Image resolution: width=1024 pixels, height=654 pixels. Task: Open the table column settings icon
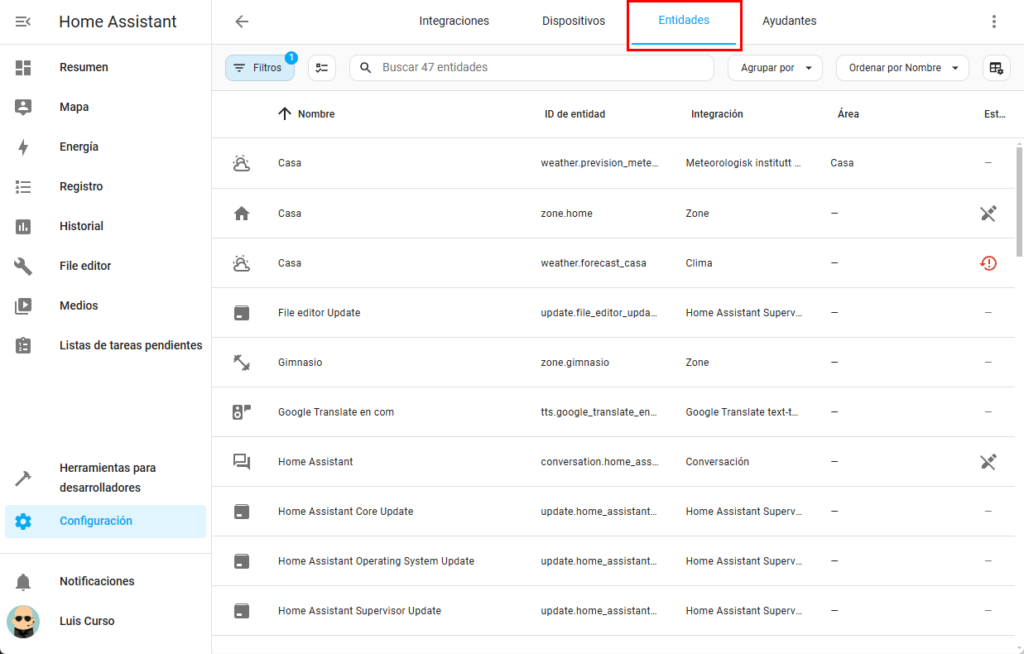(x=995, y=68)
